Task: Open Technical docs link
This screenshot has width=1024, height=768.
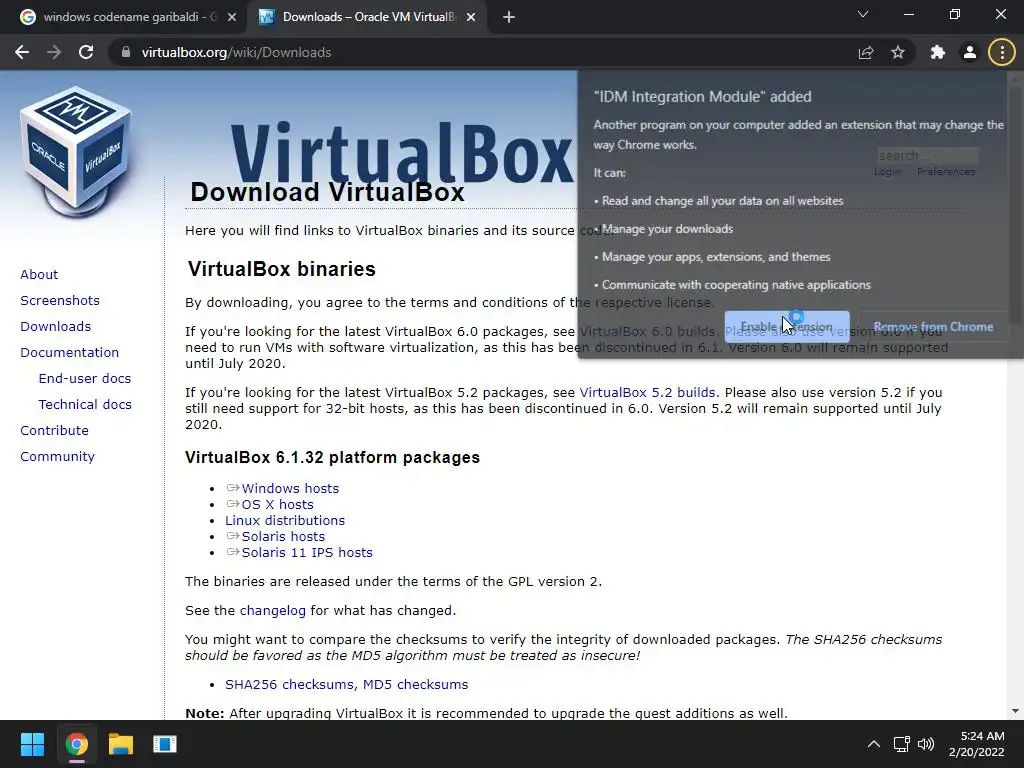Action: (85, 405)
